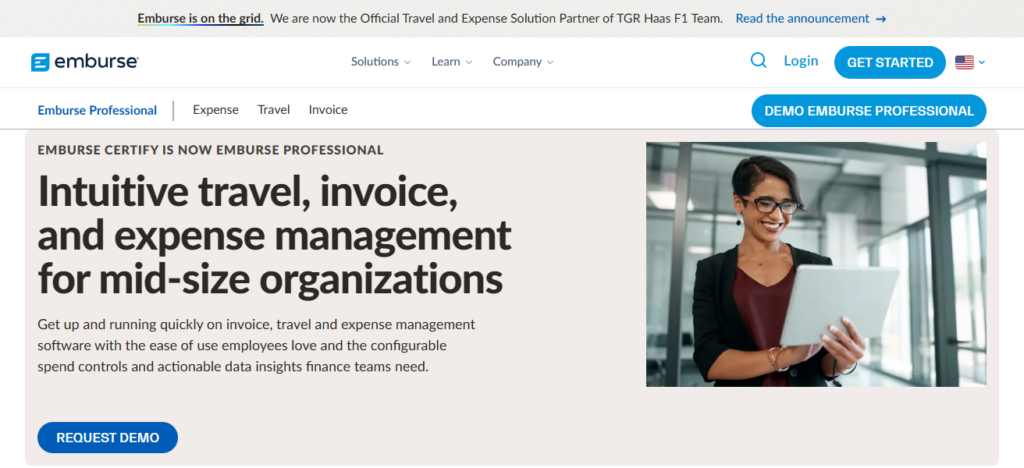The width and height of the screenshot is (1024, 468).
Task: Click the woman with tablet hero image
Action: (816, 264)
